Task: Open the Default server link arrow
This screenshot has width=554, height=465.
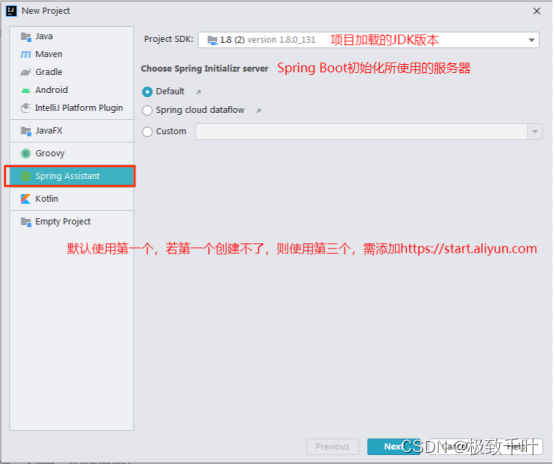Action: point(199,92)
